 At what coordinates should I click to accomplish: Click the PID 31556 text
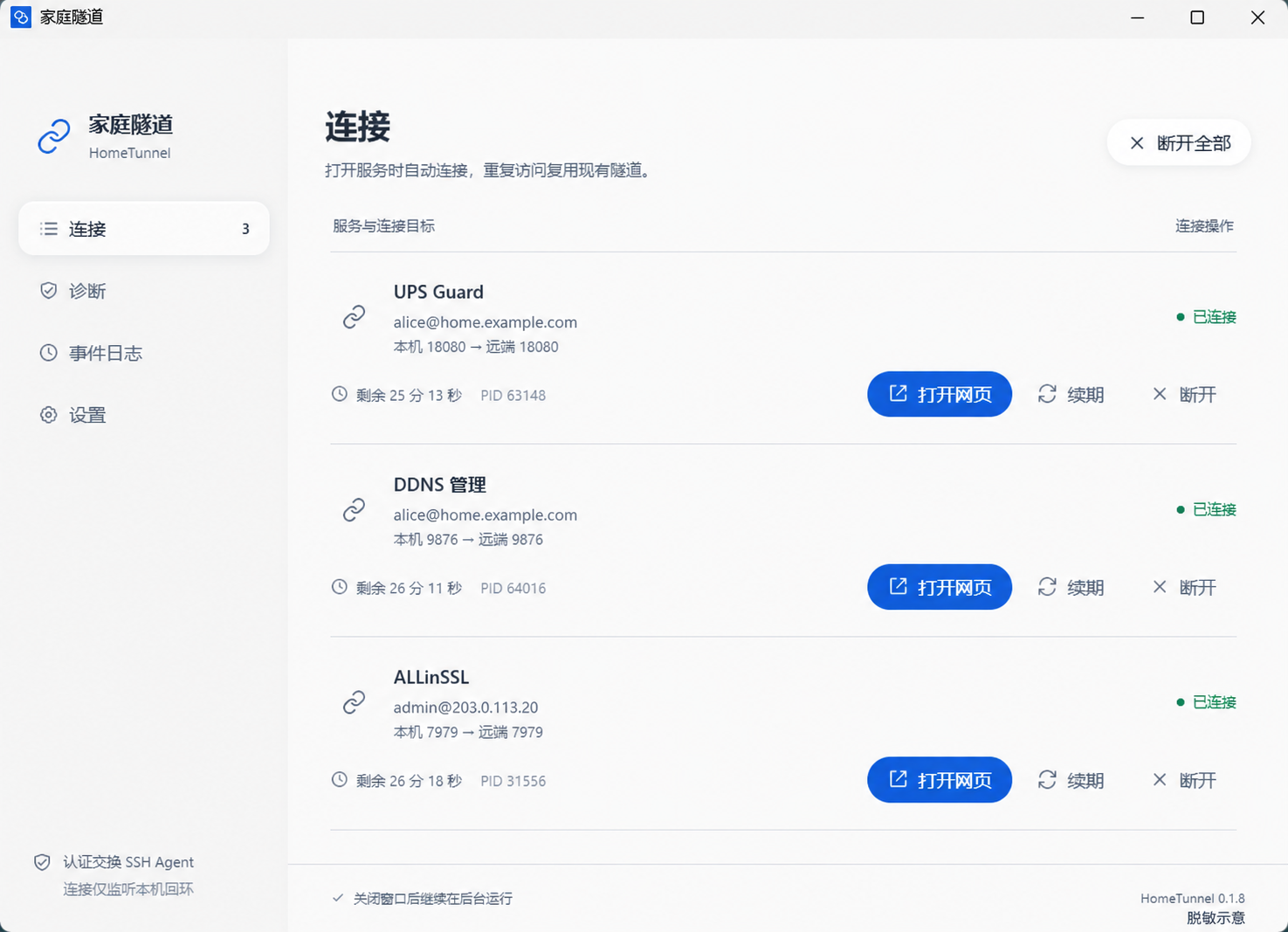(x=513, y=781)
